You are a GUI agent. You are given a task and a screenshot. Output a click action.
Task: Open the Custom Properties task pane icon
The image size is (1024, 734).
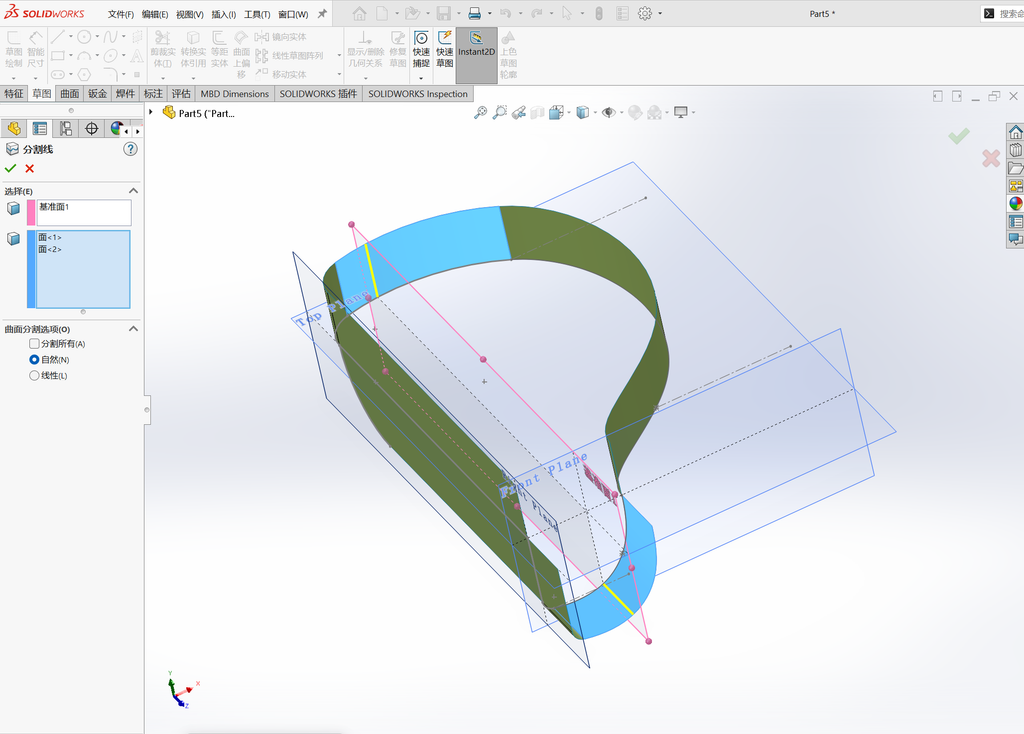pos(1016,221)
